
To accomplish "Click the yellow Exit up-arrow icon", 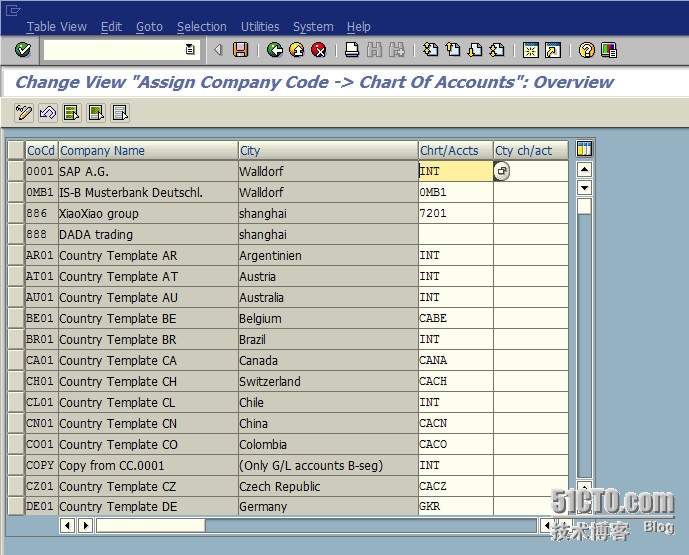I will [x=297, y=50].
